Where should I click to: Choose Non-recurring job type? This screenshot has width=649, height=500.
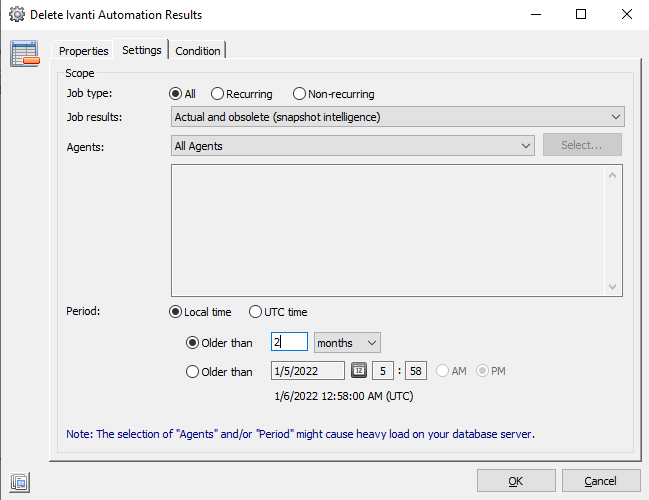[x=299, y=94]
